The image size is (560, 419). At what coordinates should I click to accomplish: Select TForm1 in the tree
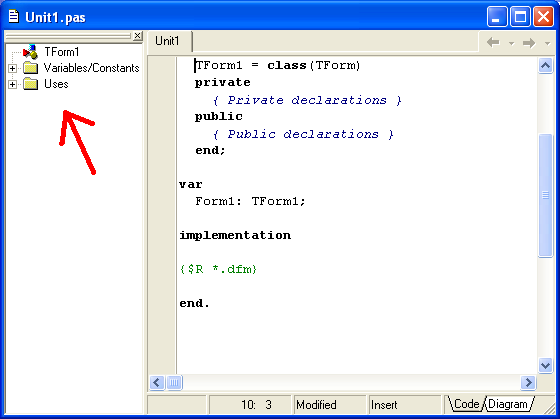(61, 52)
